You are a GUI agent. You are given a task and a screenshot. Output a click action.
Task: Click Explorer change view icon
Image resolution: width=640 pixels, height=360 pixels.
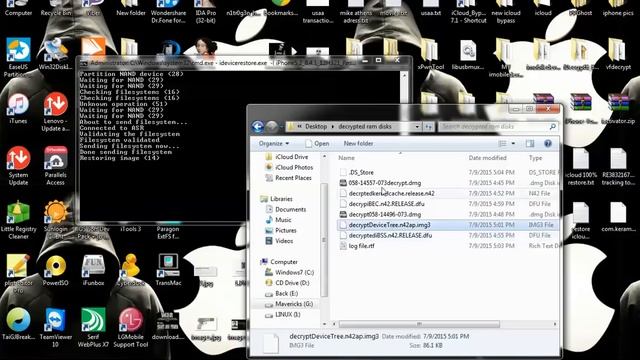[502, 143]
